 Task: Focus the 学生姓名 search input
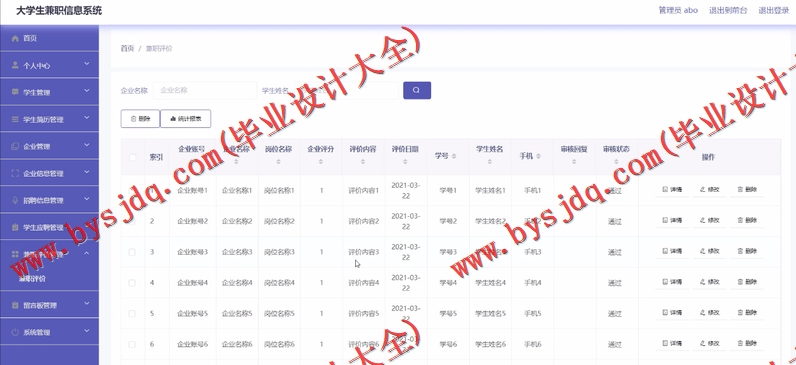click(x=346, y=90)
